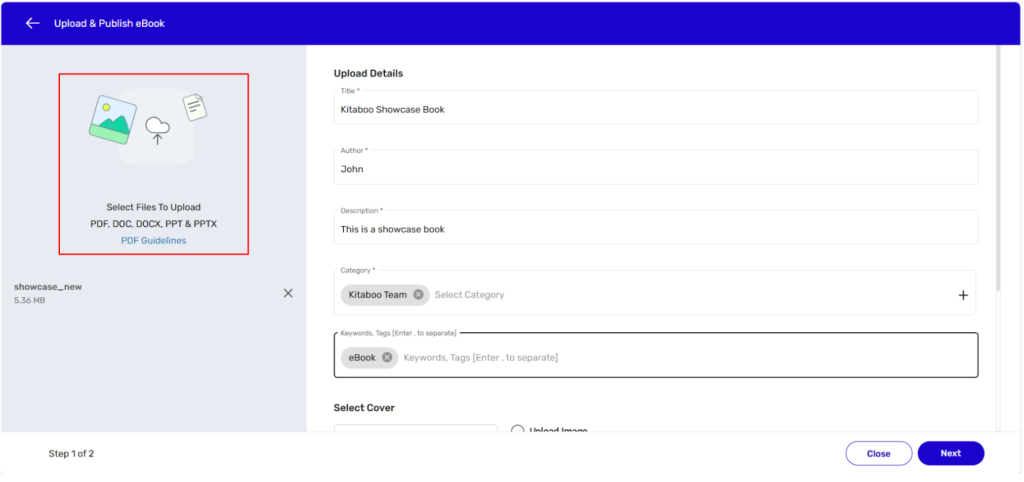Click the landscape image illustration
Screen dimensions: 1024x482
point(113,120)
